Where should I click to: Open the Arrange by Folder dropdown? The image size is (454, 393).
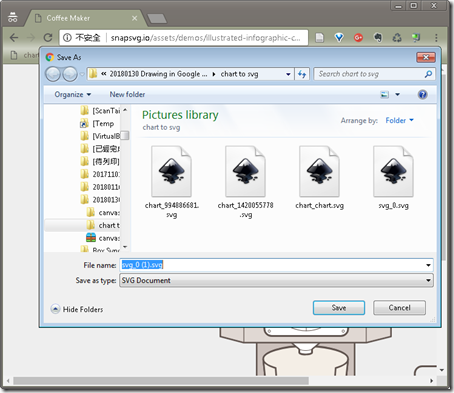click(x=399, y=120)
